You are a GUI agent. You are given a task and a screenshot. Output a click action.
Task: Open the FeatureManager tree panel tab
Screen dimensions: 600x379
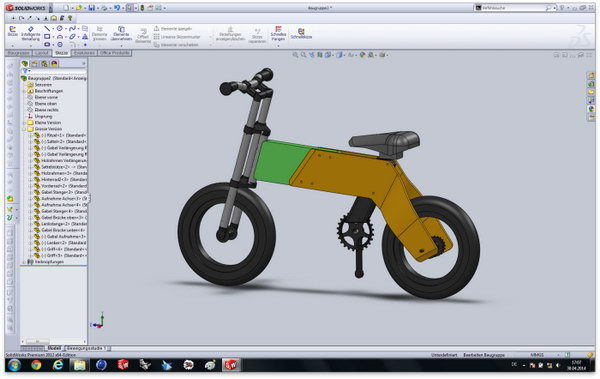25,64
